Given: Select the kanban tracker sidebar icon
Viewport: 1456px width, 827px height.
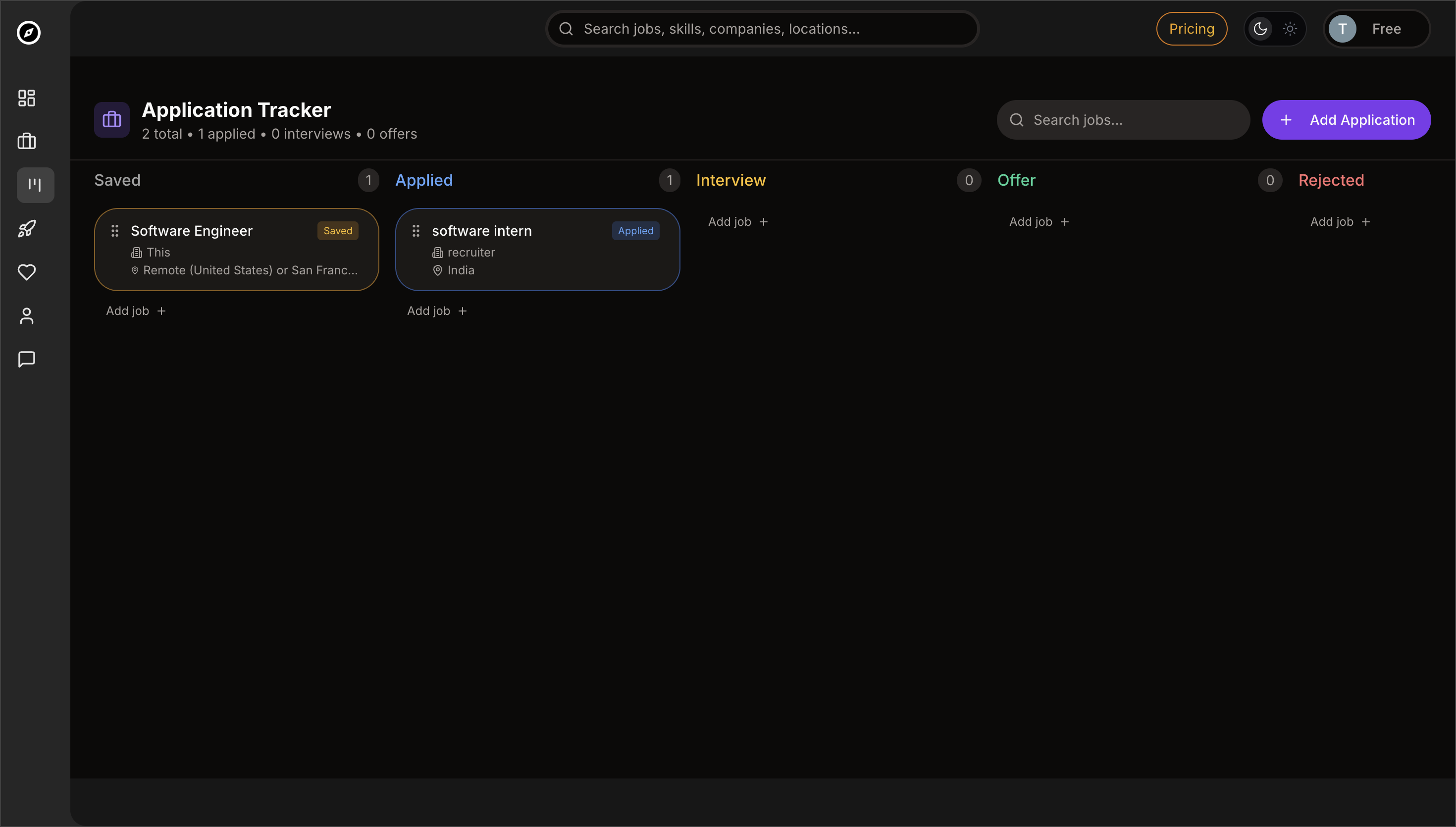Looking at the screenshot, I should tap(35, 185).
